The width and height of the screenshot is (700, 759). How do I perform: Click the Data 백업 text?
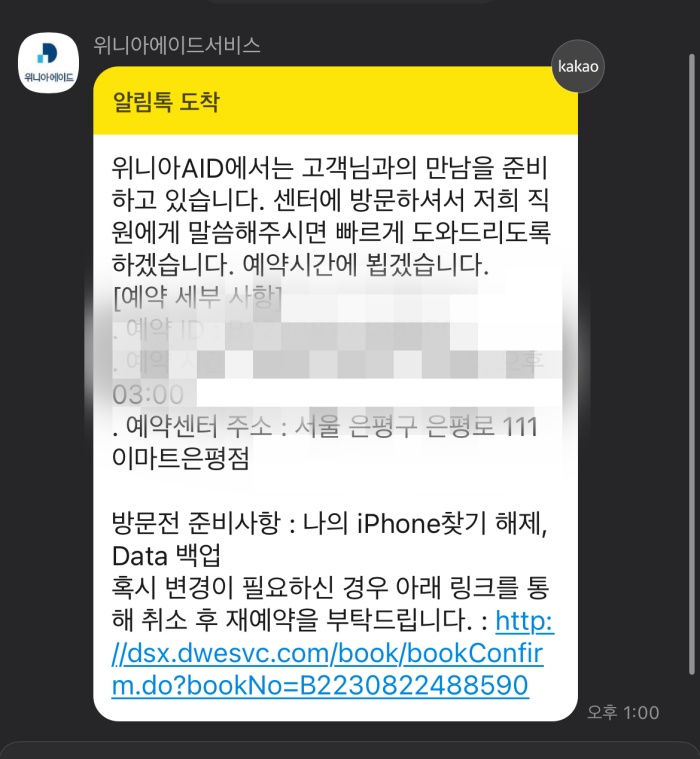coord(167,556)
